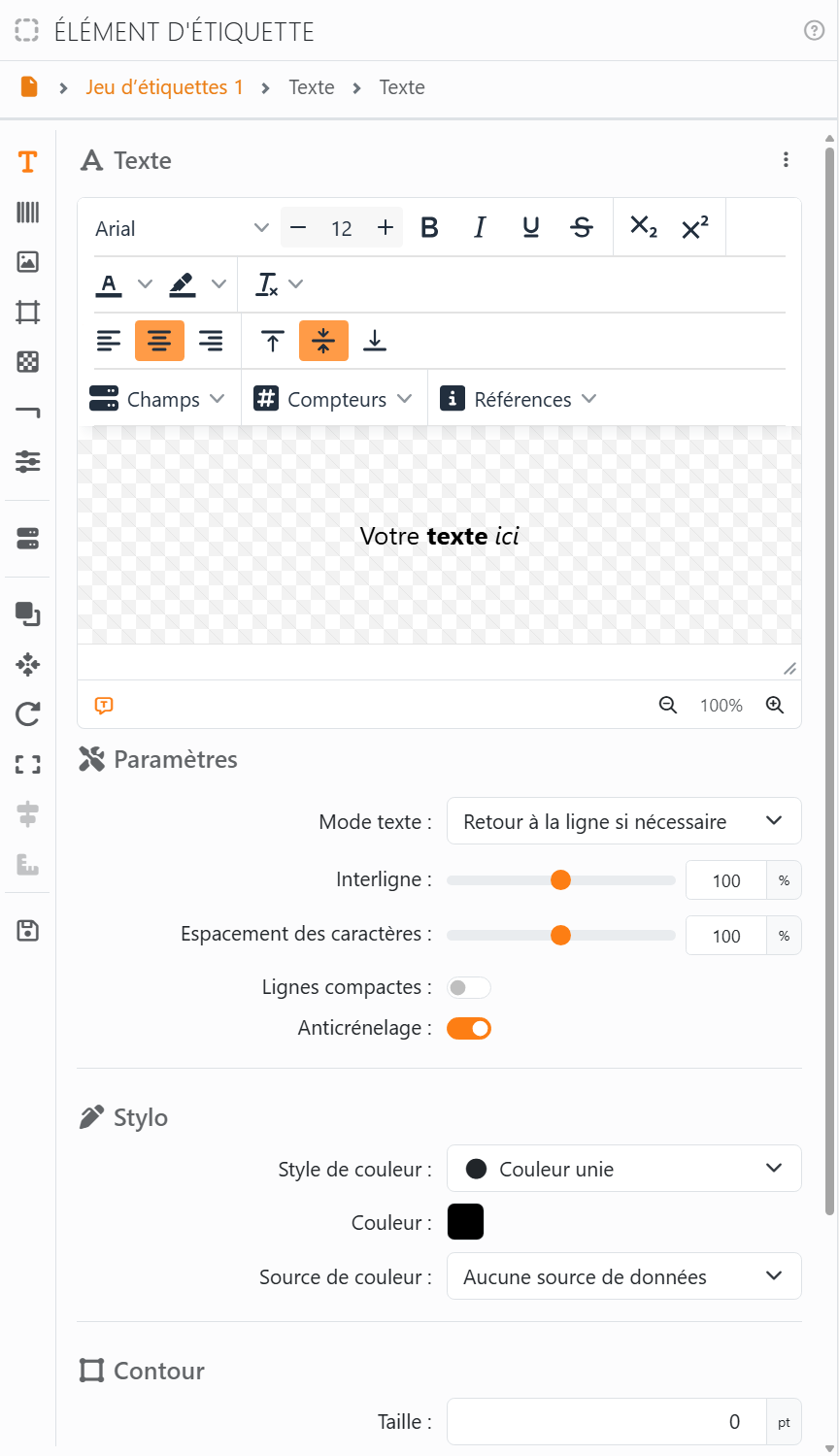Screen dimensions: 839x1456
Task: Click the Espacement des caractères value field
Action: point(726,936)
